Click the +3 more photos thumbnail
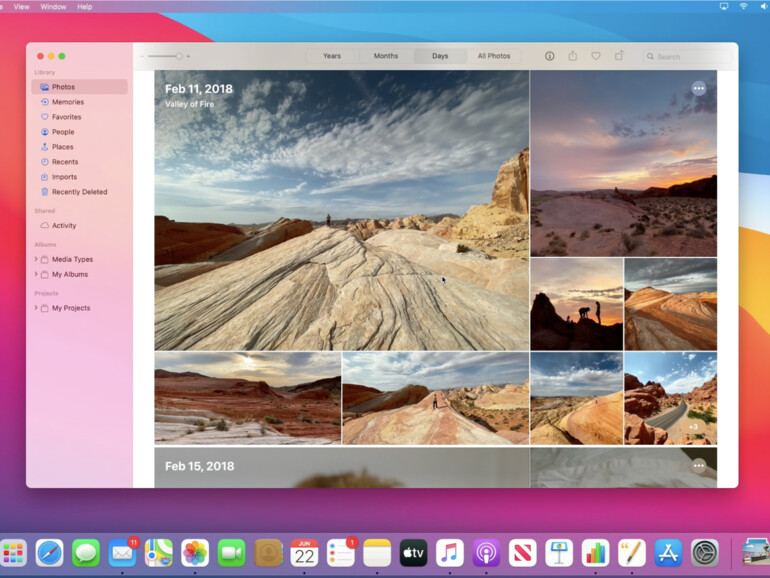Screen dimensions: 770x578 tap(670, 398)
